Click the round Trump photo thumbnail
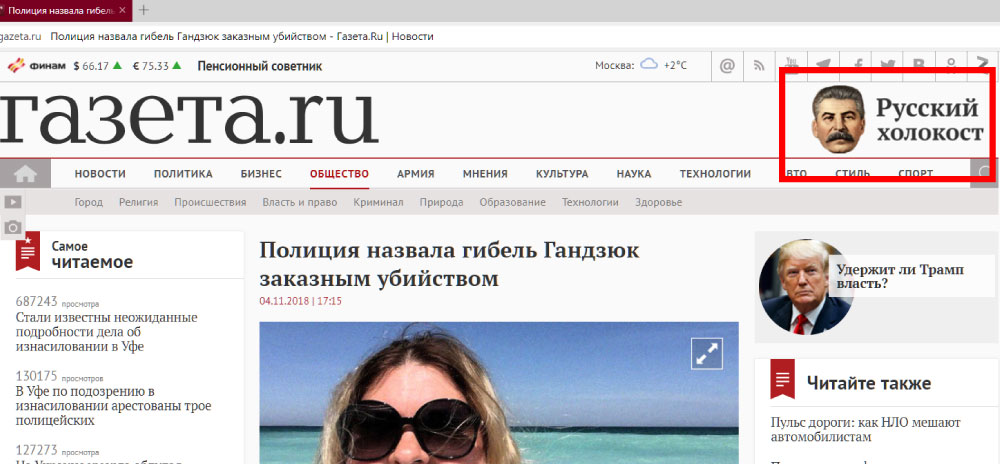 [x=806, y=287]
